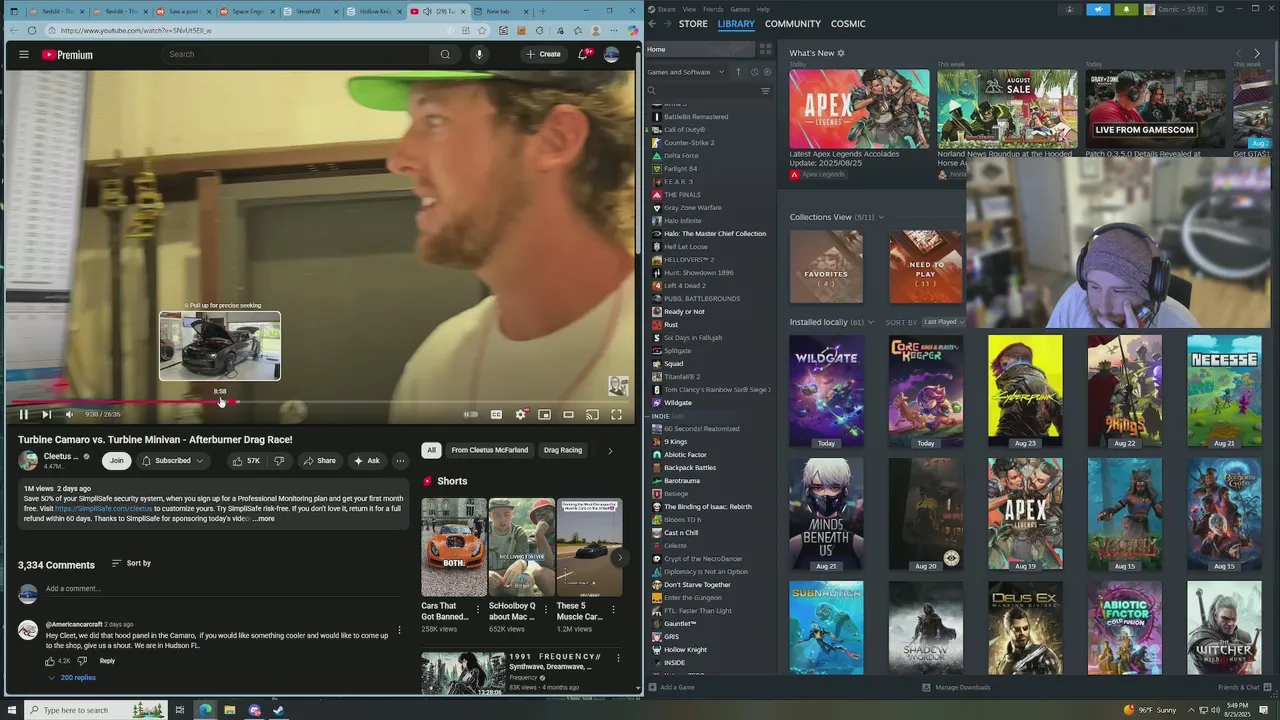Select the From Cleetus McFarland chip
Screen dimensions: 1280x720
pyautogui.click(x=489, y=450)
